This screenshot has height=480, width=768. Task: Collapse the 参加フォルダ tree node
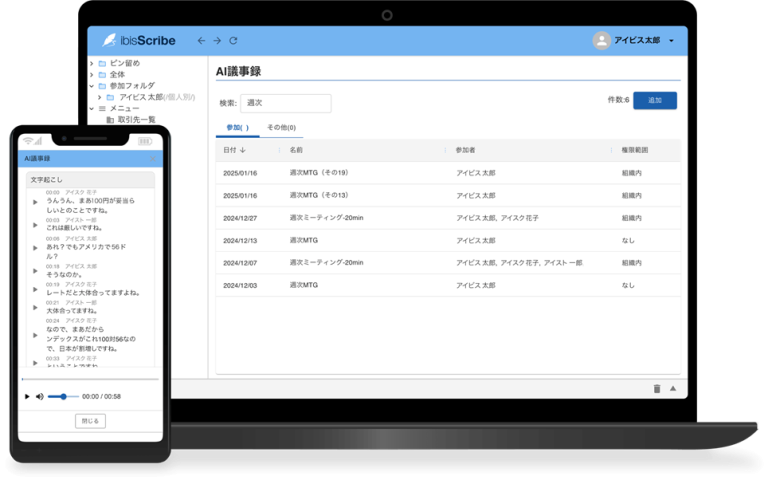point(91,86)
